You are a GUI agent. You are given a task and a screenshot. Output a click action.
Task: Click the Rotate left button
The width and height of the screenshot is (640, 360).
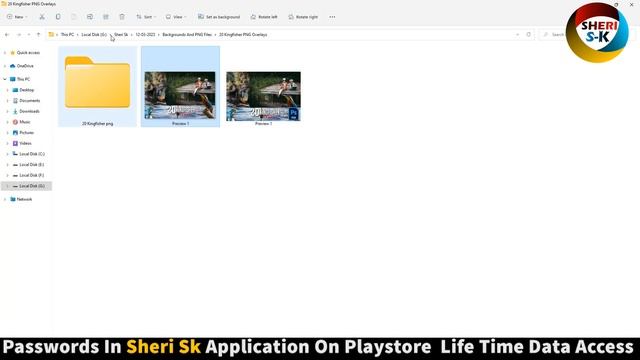coord(264,17)
